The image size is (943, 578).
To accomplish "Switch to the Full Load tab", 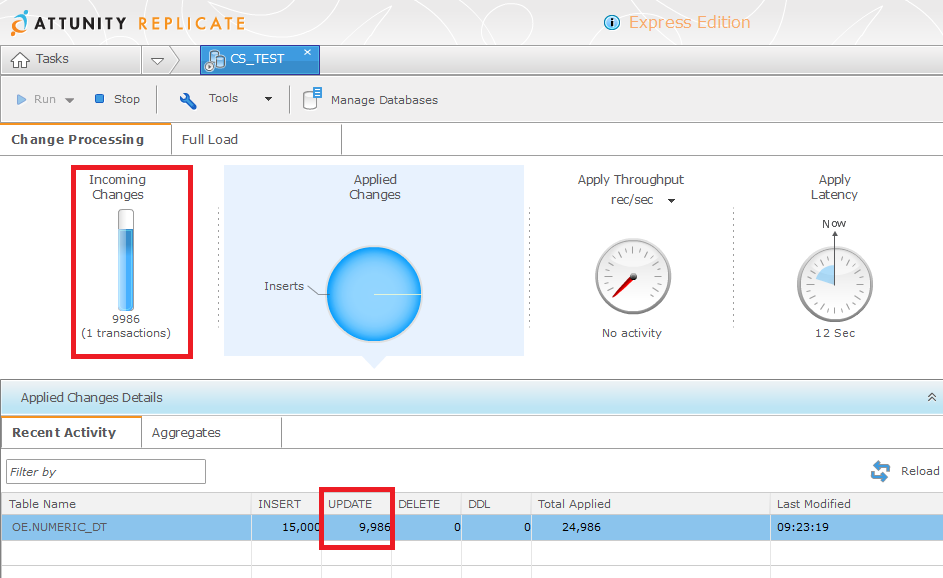I will pyautogui.click(x=256, y=140).
